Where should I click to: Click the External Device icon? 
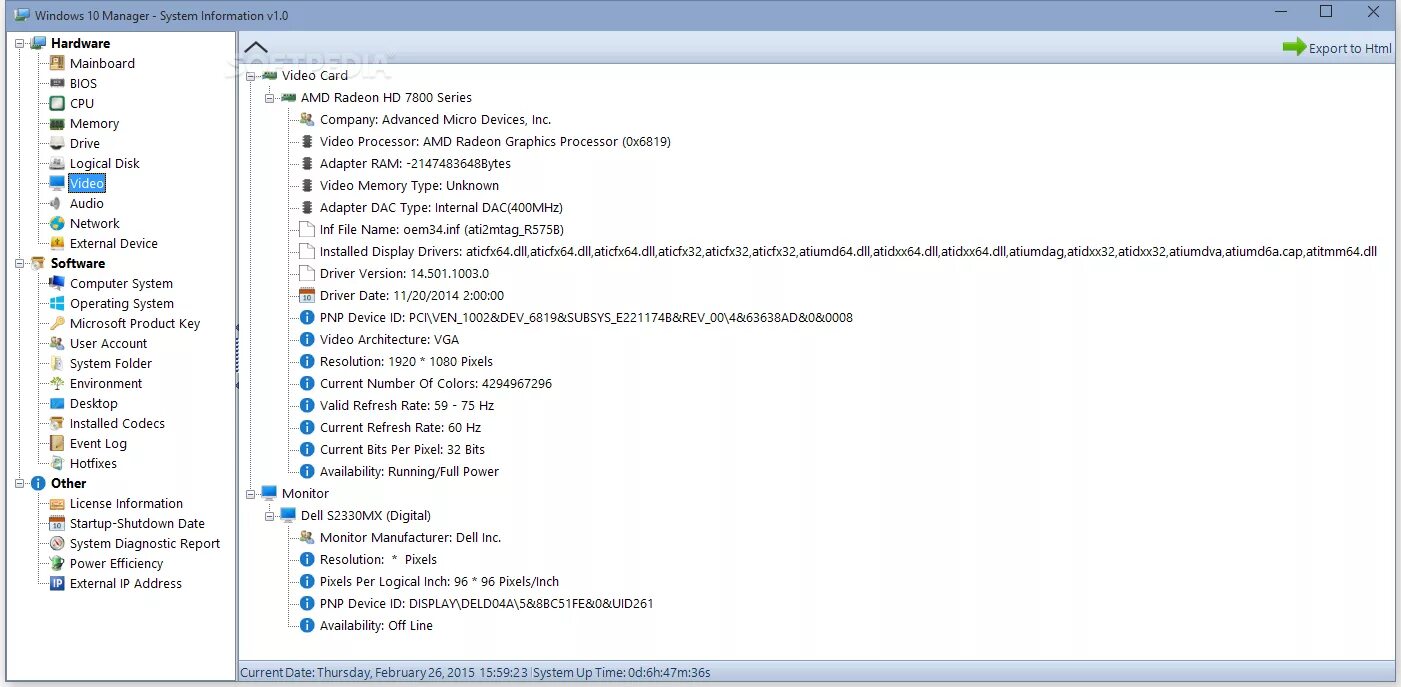57,243
